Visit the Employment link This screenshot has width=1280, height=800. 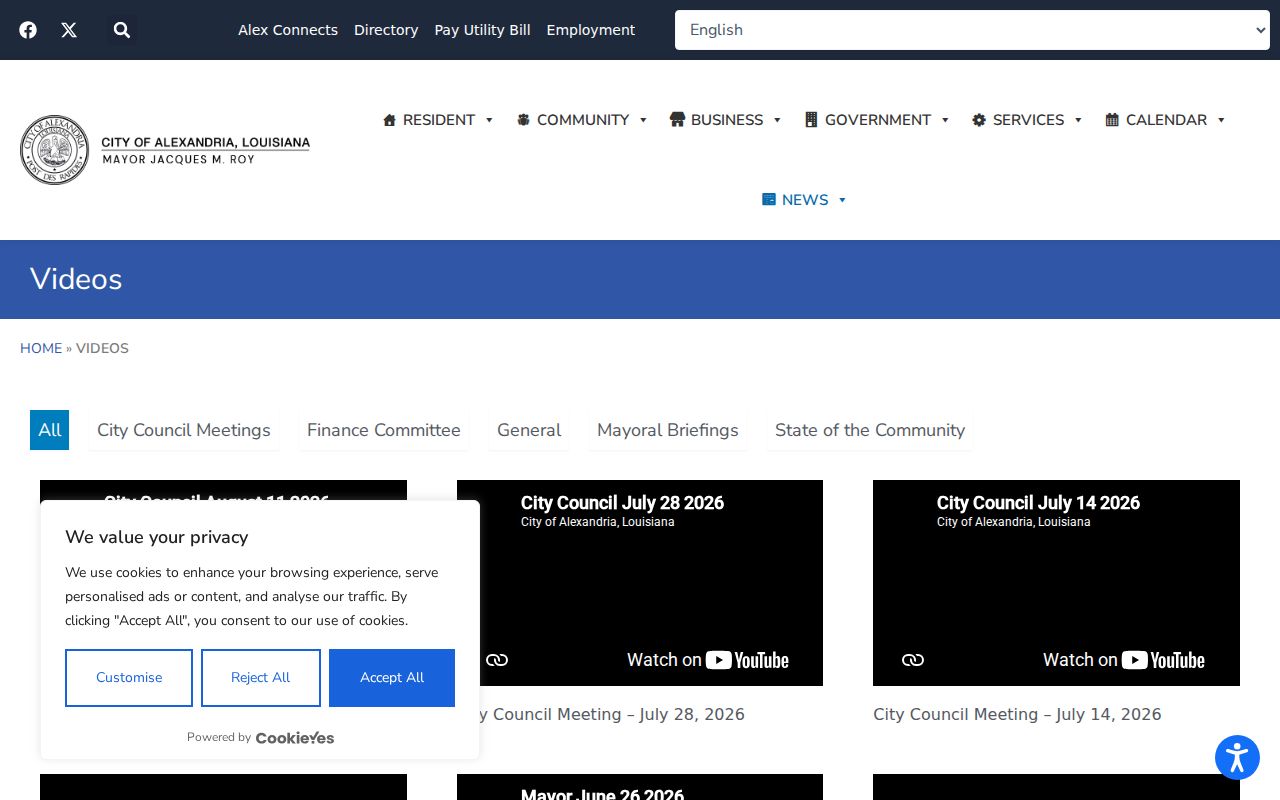click(x=591, y=30)
